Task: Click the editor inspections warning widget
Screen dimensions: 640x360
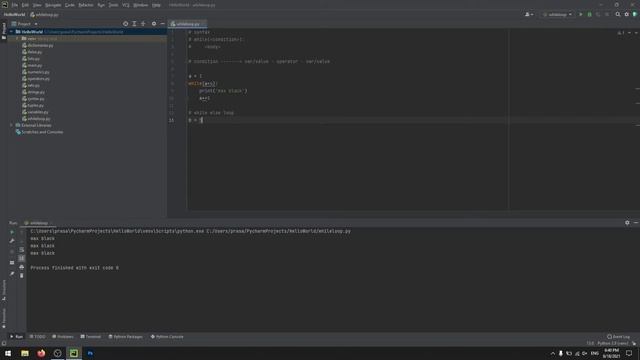Action: (x=621, y=33)
